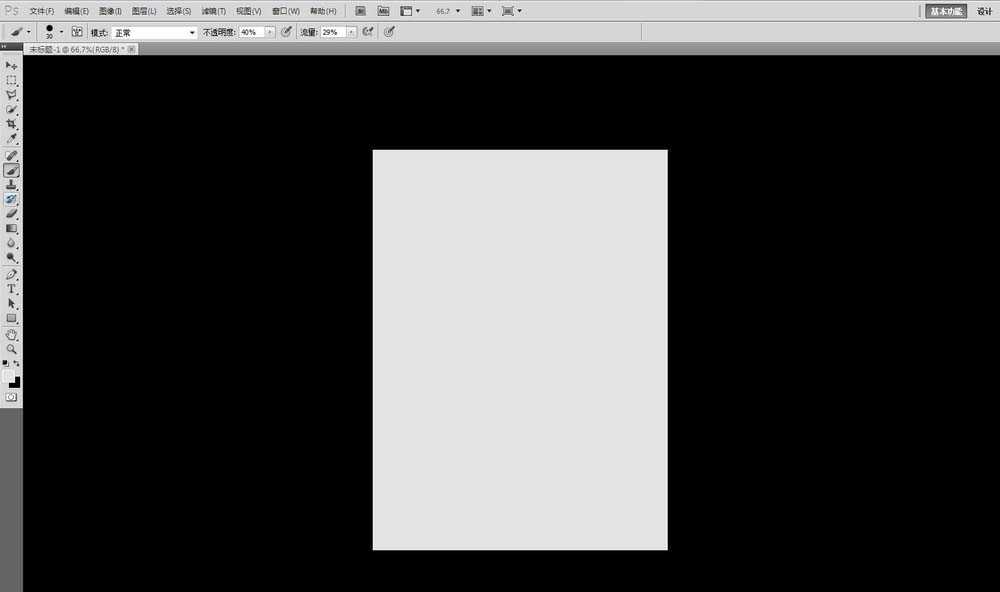The image size is (1000, 592).
Task: Toggle Quick Mask mode
Action: pos(12,397)
